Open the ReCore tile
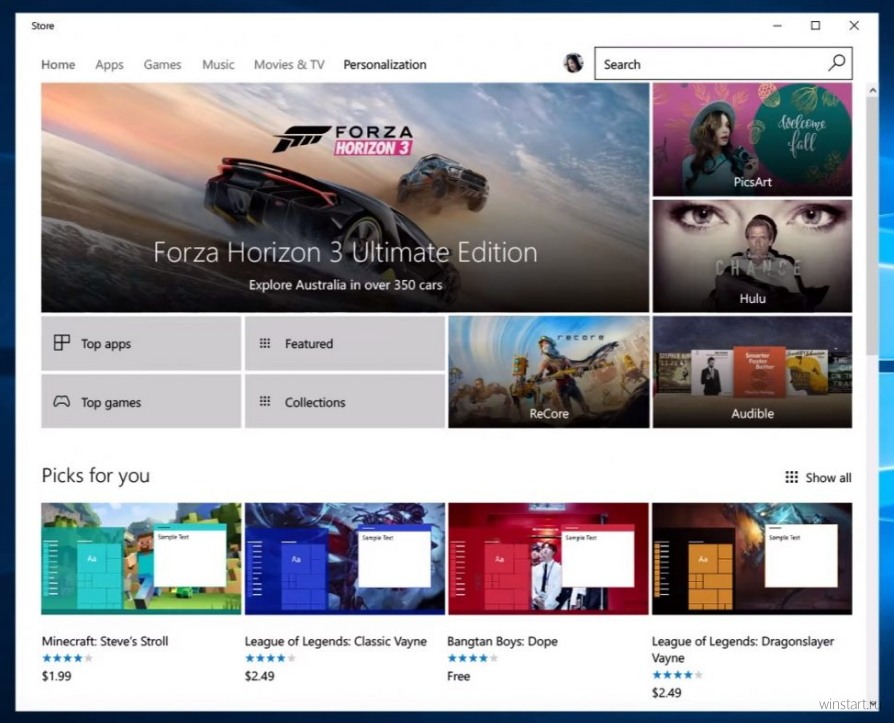 (548, 372)
